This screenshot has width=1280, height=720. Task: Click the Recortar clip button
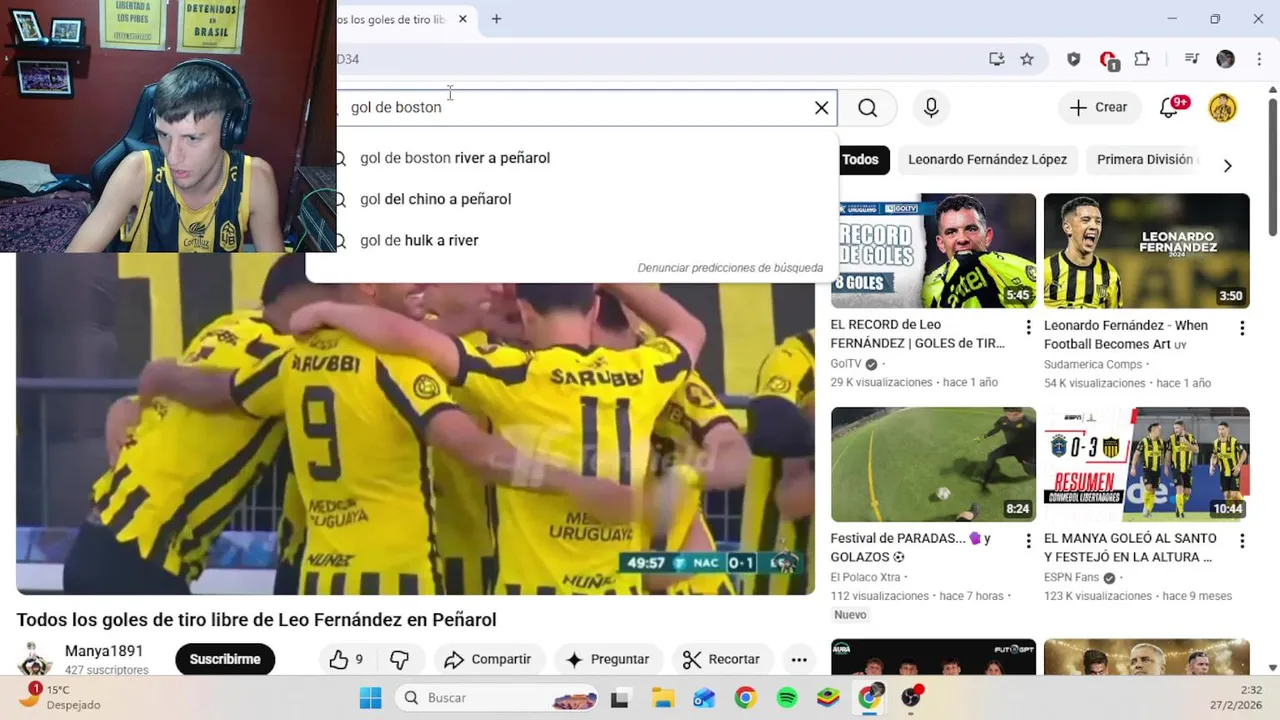(721, 659)
